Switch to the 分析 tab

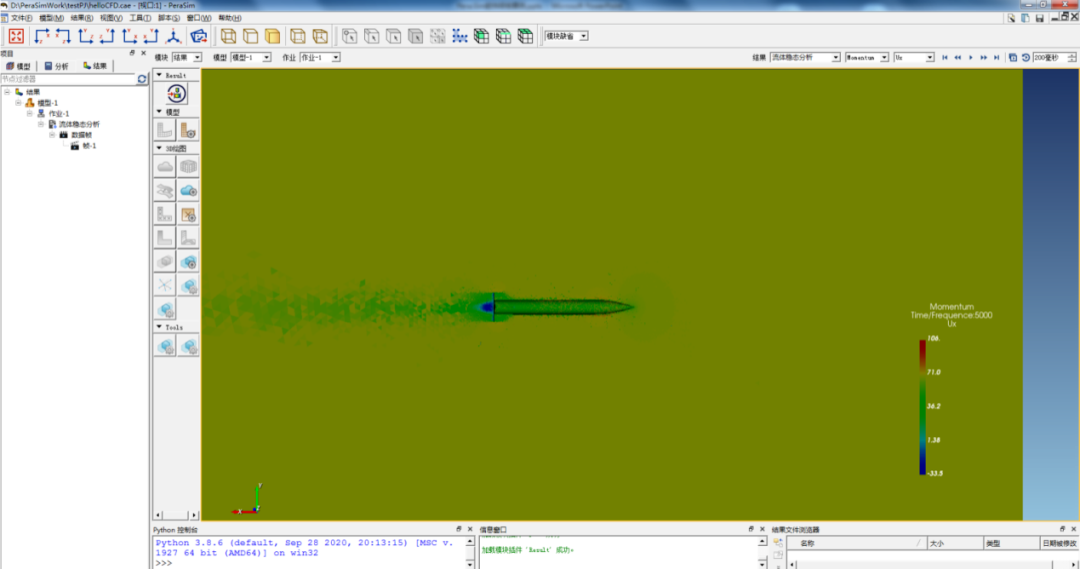pyautogui.click(x=57, y=66)
